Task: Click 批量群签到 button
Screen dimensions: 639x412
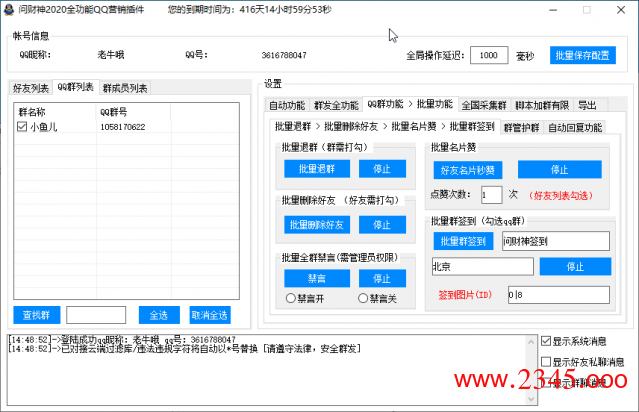Action: tap(463, 241)
